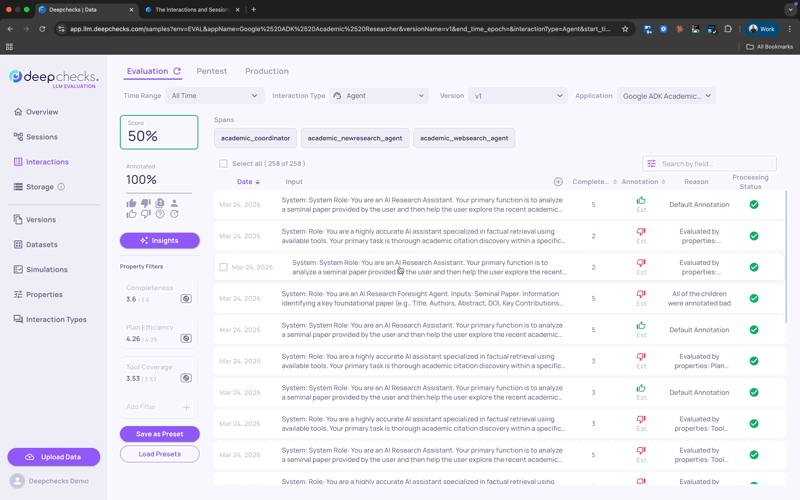Click the Upload Data button

coord(54,457)
